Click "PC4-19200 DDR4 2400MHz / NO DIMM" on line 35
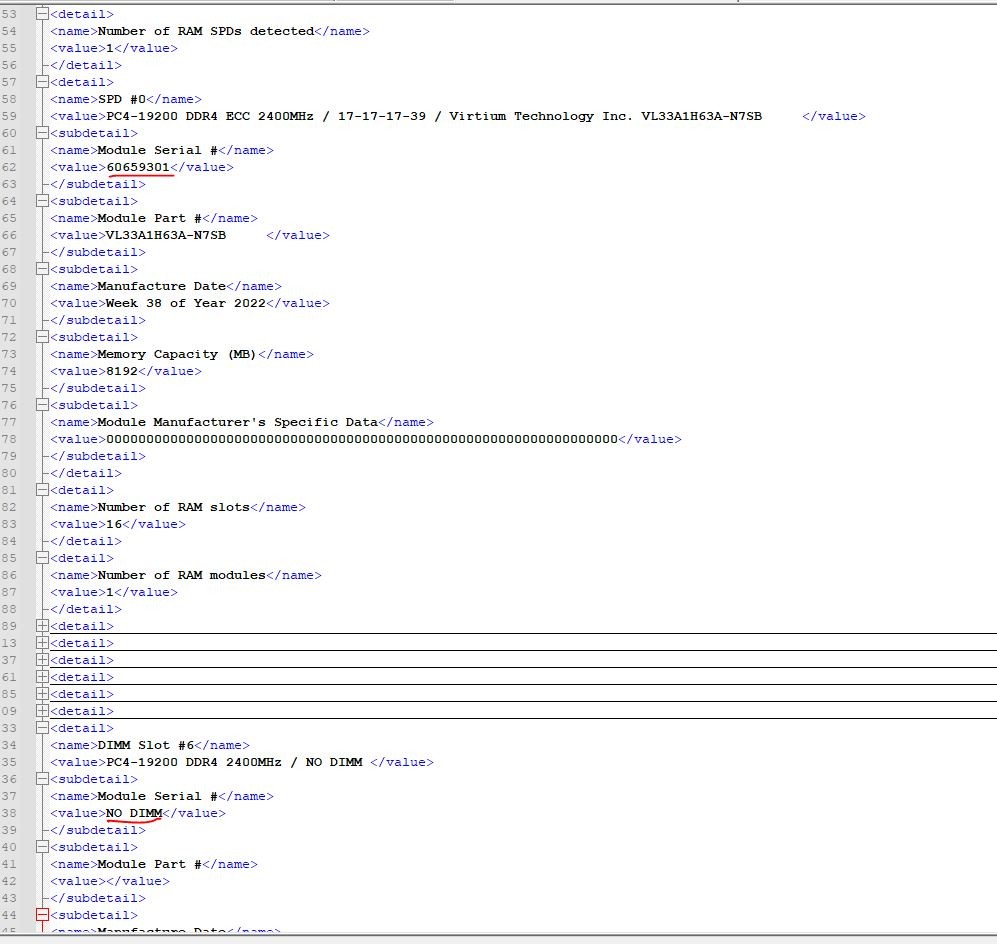This screenshot has height=944, width=997. (x=234, y=762)
